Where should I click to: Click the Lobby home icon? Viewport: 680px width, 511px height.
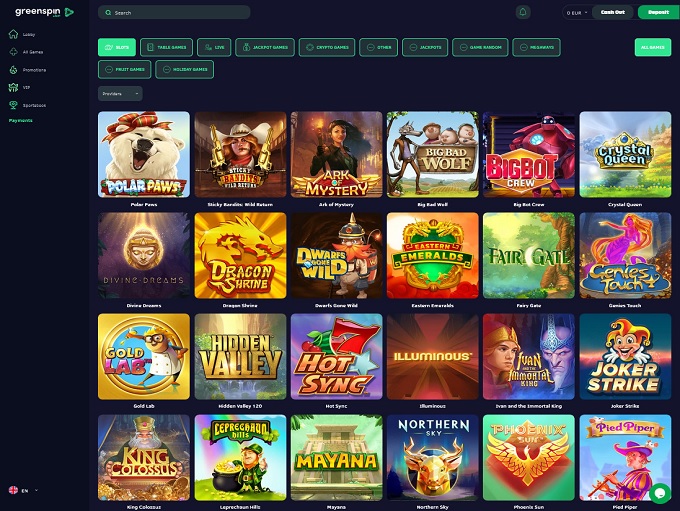point(13,34)
